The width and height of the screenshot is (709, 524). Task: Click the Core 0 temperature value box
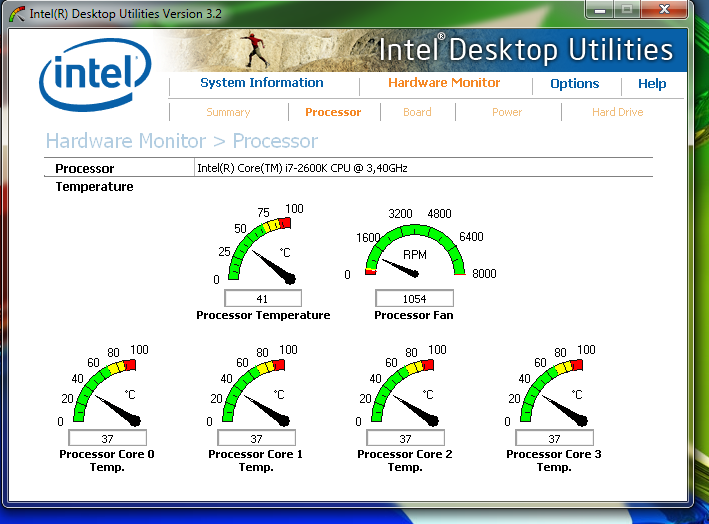tap(107, 439)
